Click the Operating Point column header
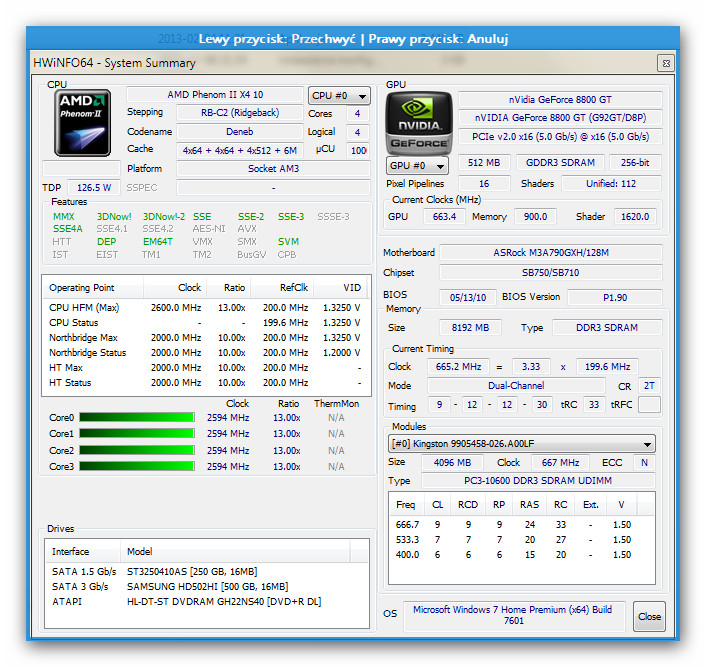The height and width of the screenshot is (667, 706). pyautogui.click(x=93, y=288)
